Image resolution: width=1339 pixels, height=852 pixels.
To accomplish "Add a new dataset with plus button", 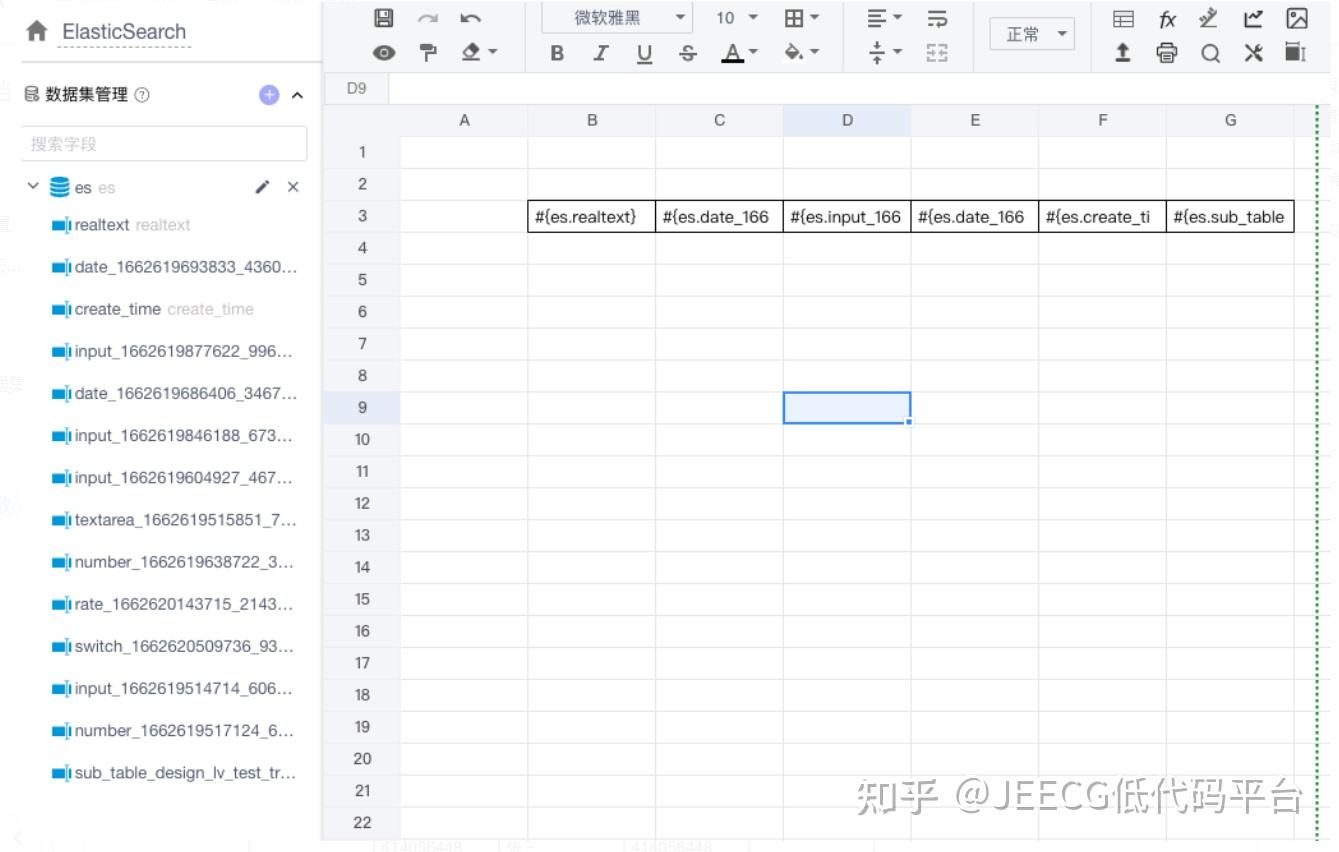I will tap(269, 95).
